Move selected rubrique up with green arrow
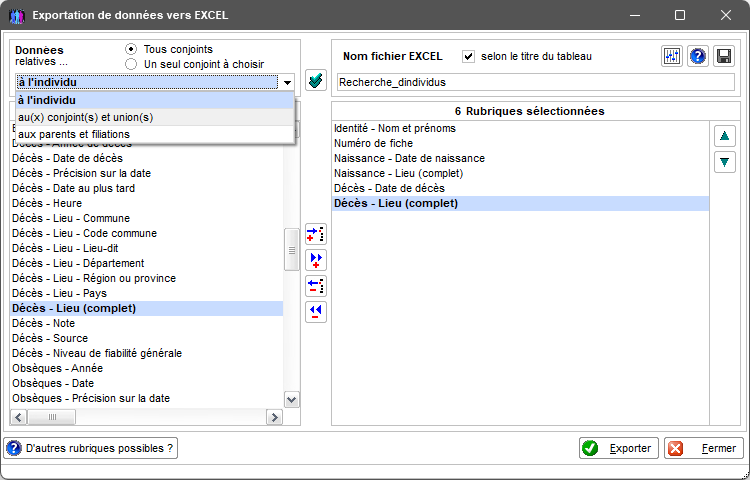This screenshot has width=750, height=480. [x=724, y=136]
